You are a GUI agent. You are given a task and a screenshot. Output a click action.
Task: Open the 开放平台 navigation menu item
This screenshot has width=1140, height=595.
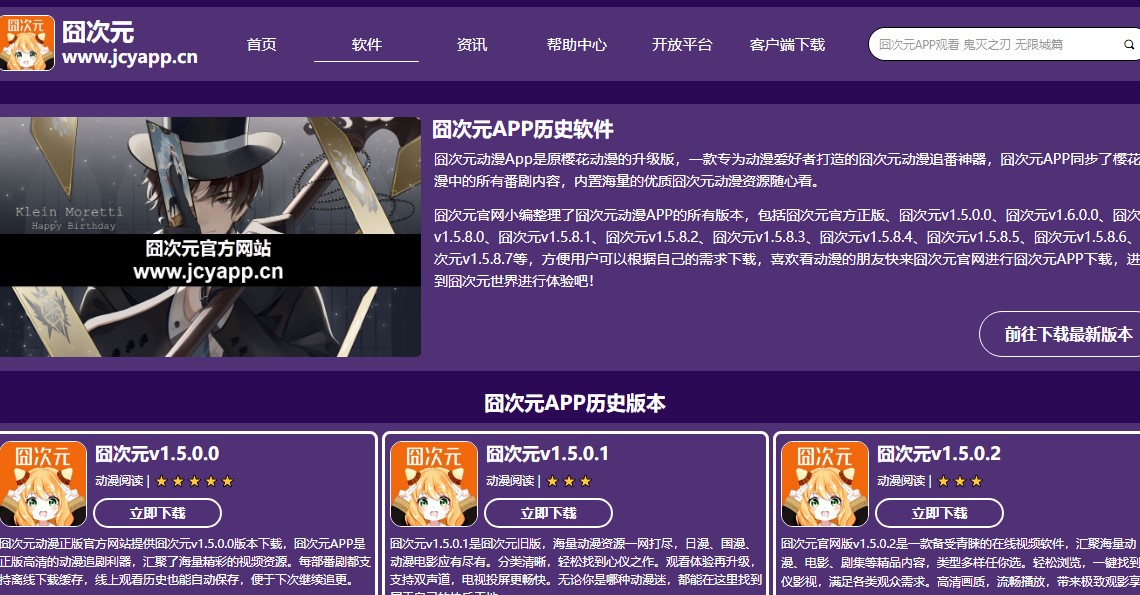[681, 44]
